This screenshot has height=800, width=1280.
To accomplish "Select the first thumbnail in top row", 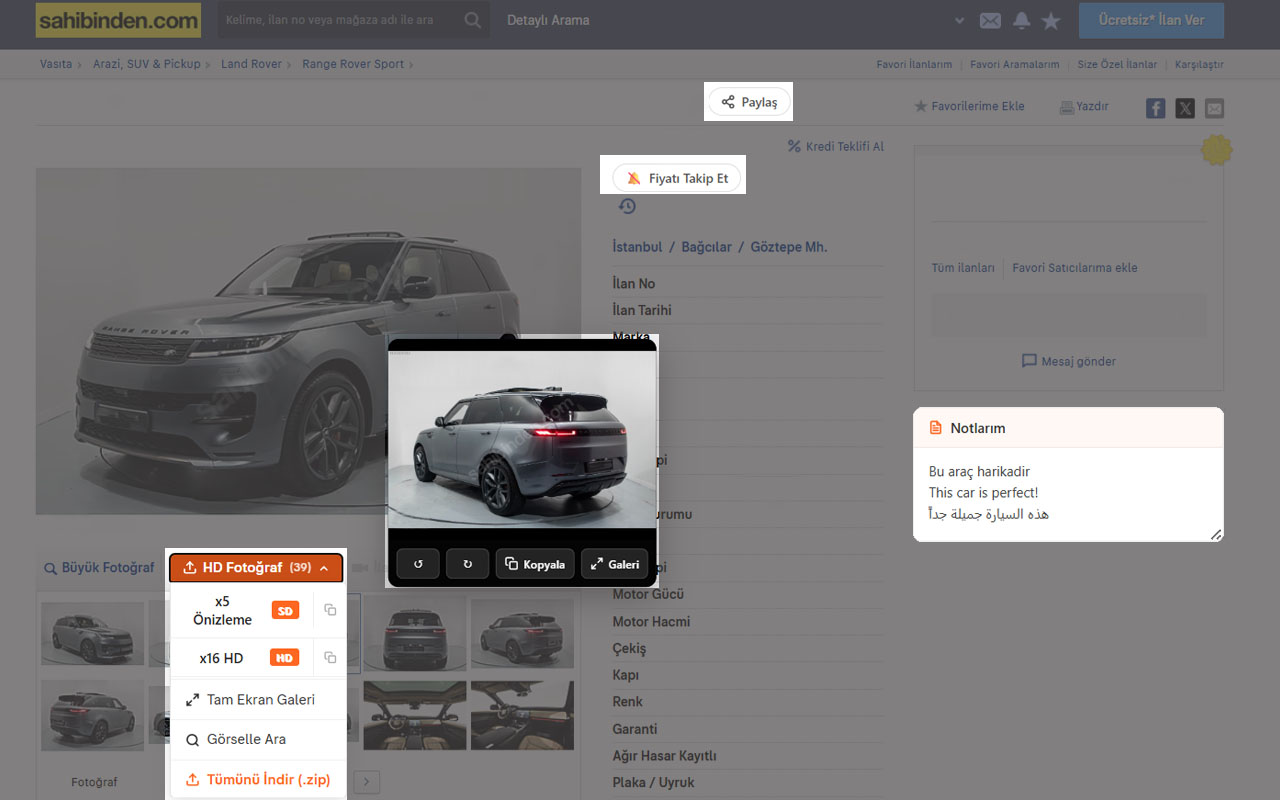I will tap(92, 634).
